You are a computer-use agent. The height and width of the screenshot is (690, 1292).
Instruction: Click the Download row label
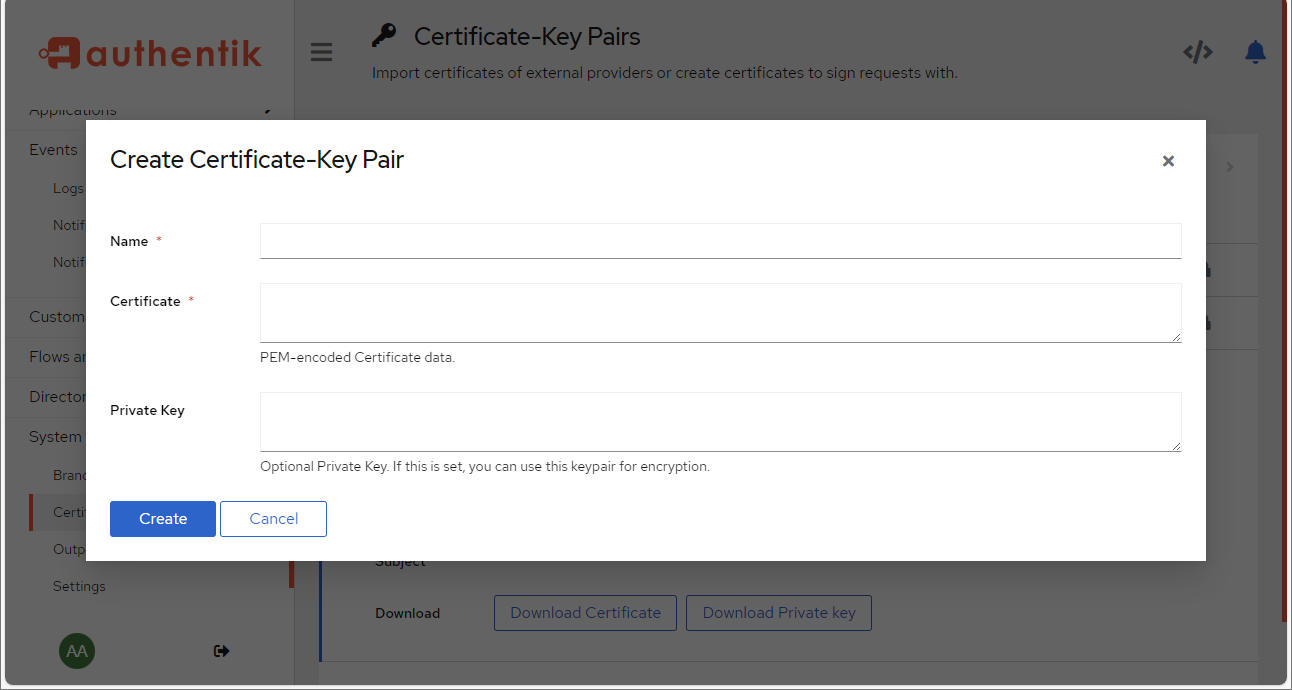tap(407, 613)
